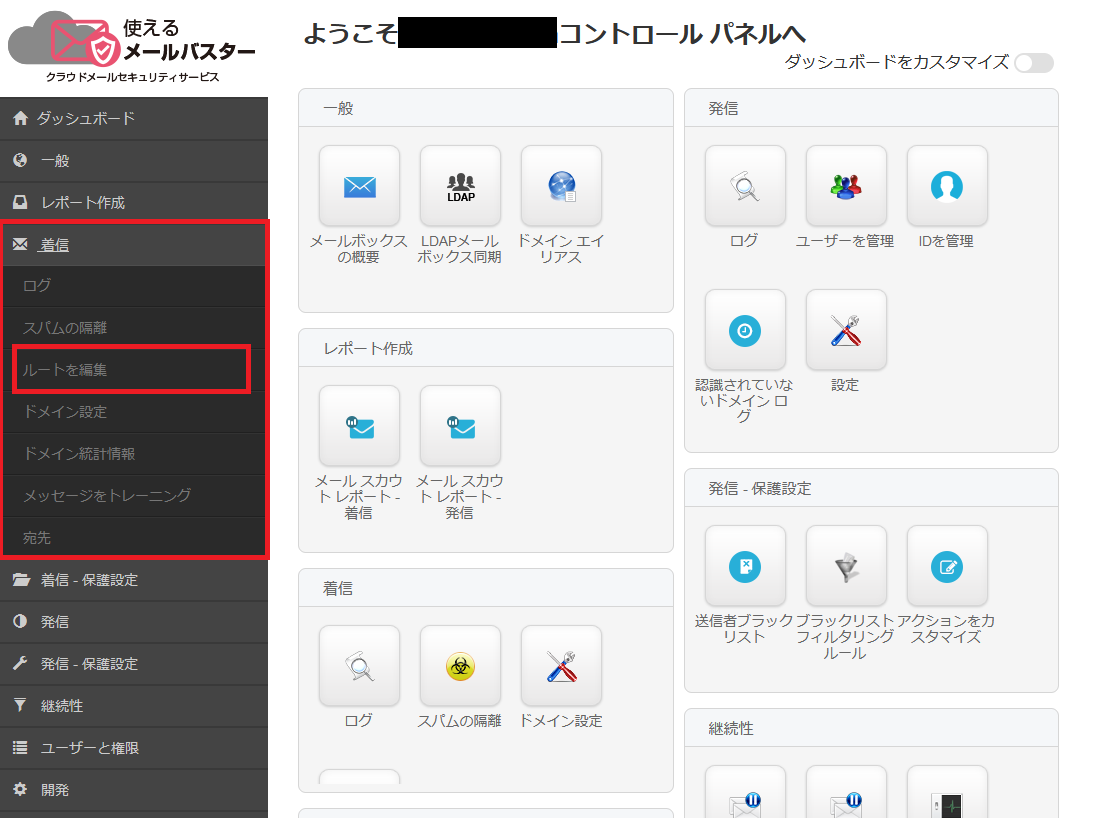The height and width of the screenshot is (818, 1098).
Task: Open ブラックリスト フィルタリング ルール icon
Action: click(846, 566)
